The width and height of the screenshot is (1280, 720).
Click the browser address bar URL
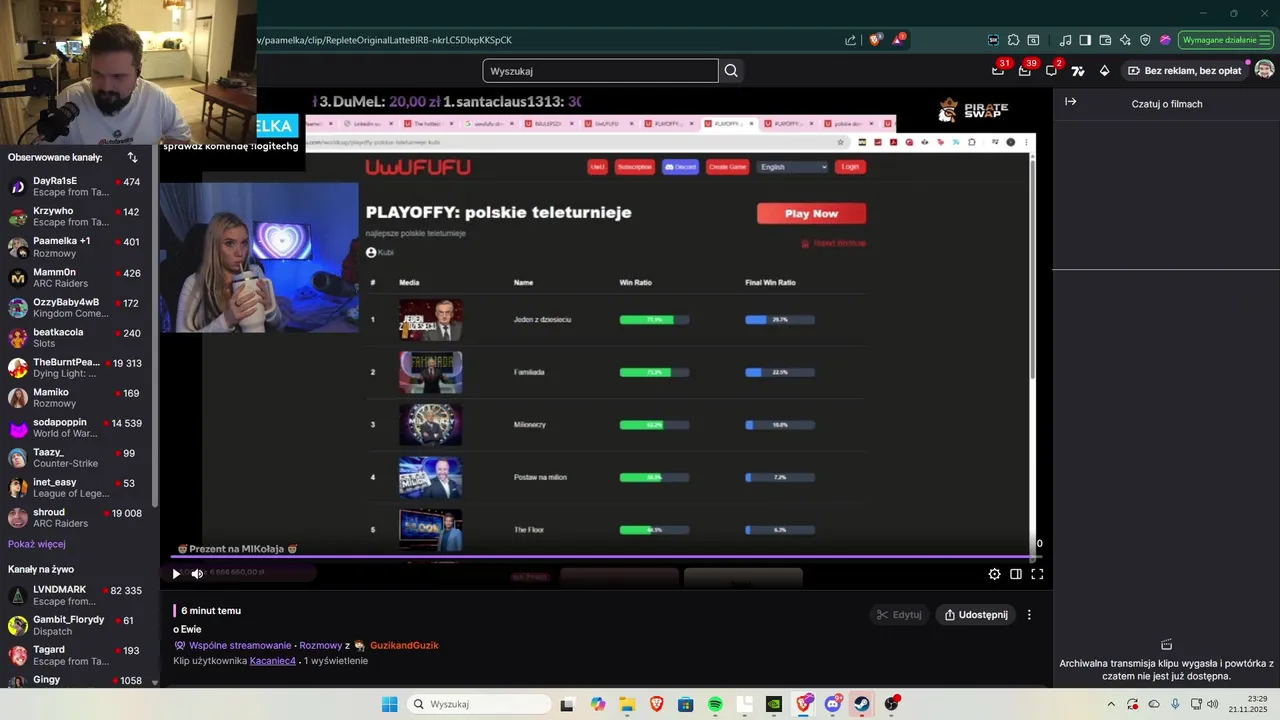coord(385,40)
